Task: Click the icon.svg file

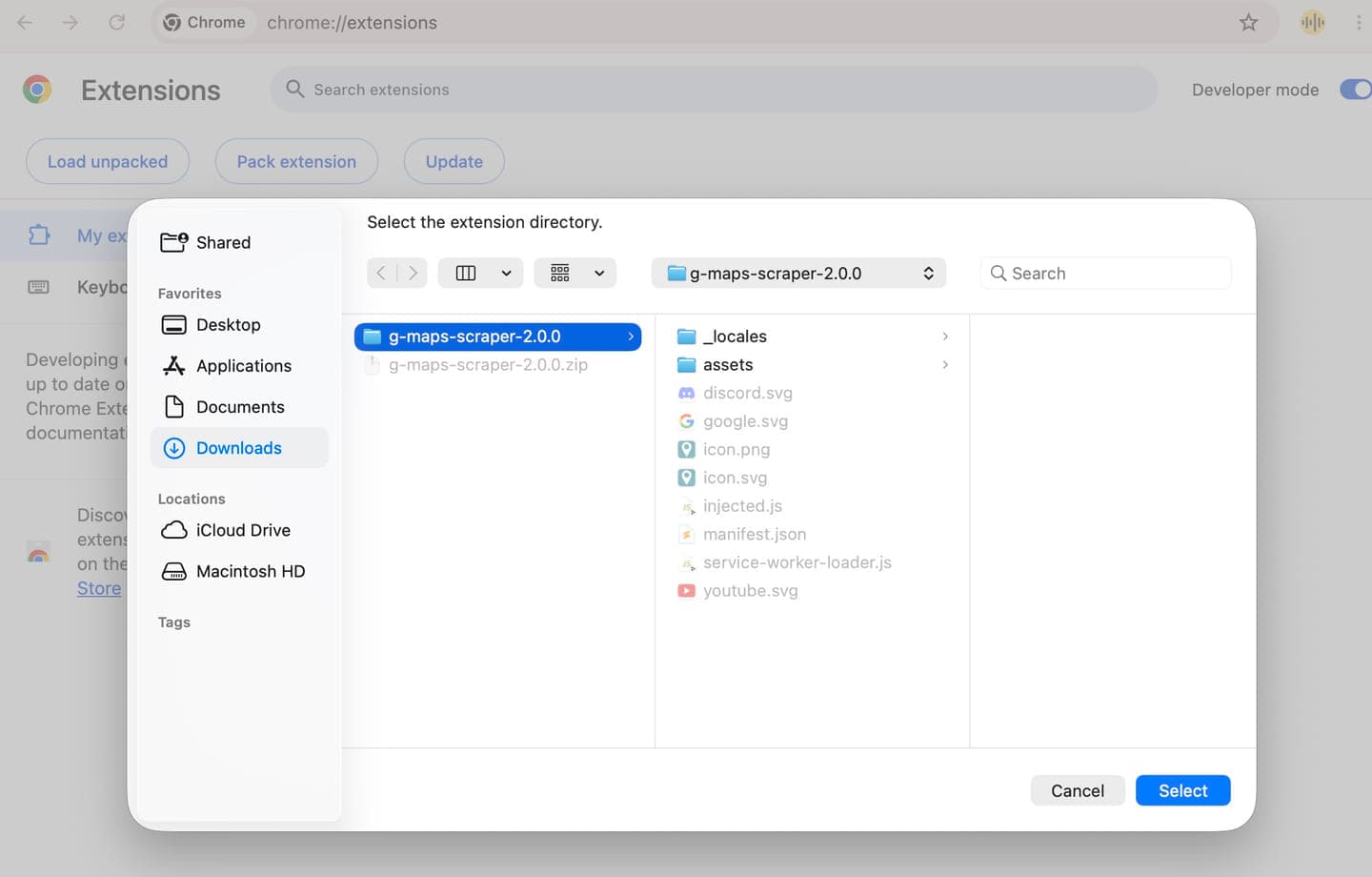Action: (735, 478)
